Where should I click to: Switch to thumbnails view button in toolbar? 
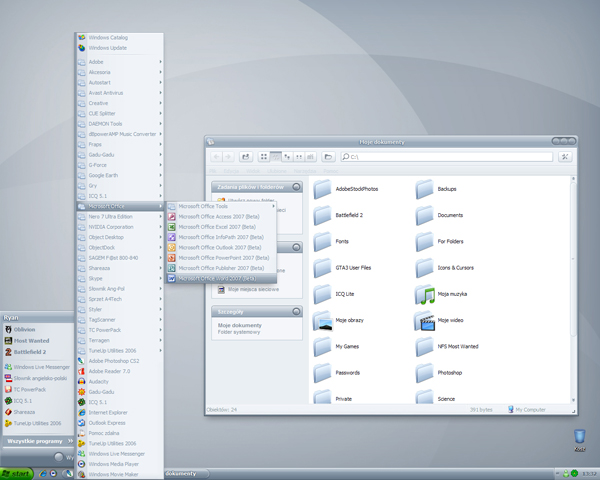(264, 157)
